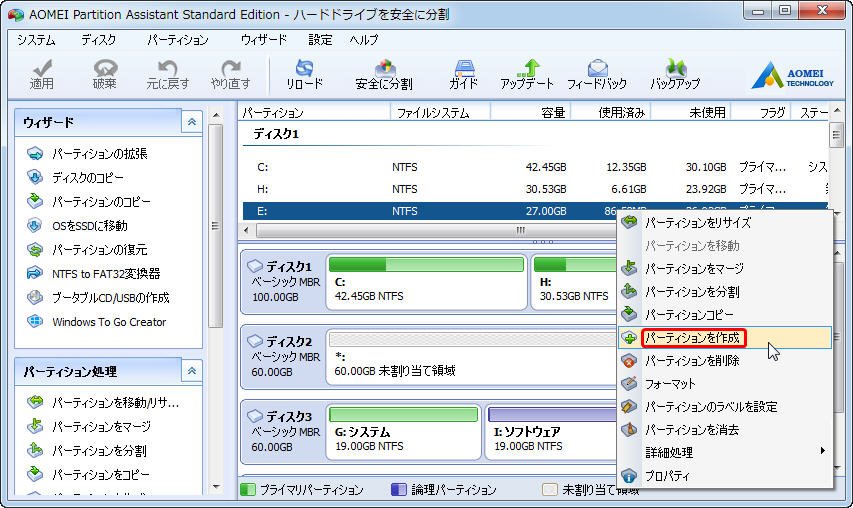853x508 pixels.
Task: Click the 破棄 (Discard) toolbar icon
Action: coord(104,75)
